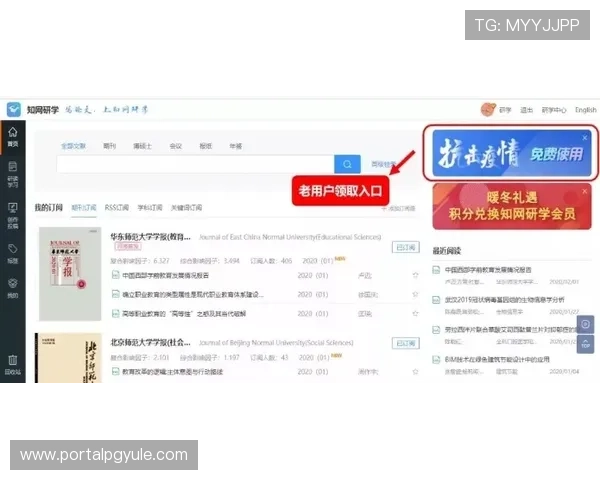The height and width of the screenshot is (480, 600).
Task: Click the floating TOP back-to-top button
Action: click(585, 344)
